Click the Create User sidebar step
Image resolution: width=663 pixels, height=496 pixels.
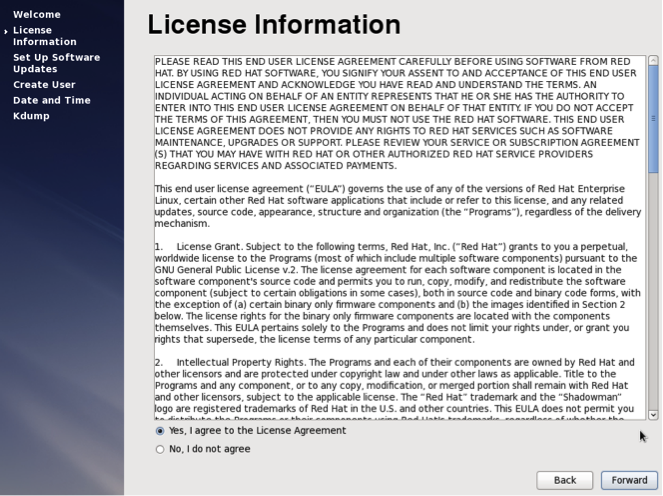(x=44, y=85)
